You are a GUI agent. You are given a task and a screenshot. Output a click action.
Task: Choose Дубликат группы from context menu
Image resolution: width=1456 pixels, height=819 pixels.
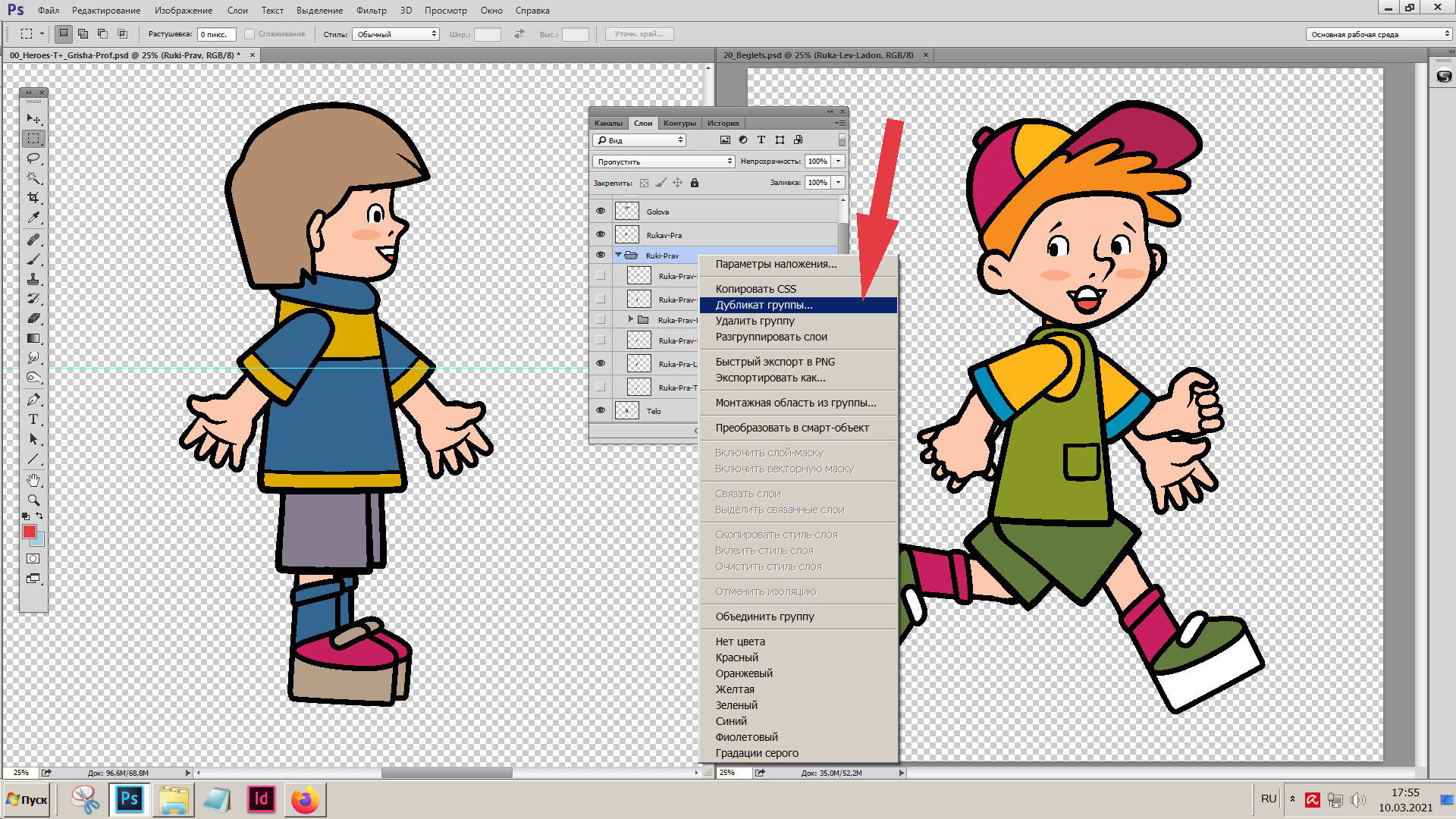click(798, 305)
